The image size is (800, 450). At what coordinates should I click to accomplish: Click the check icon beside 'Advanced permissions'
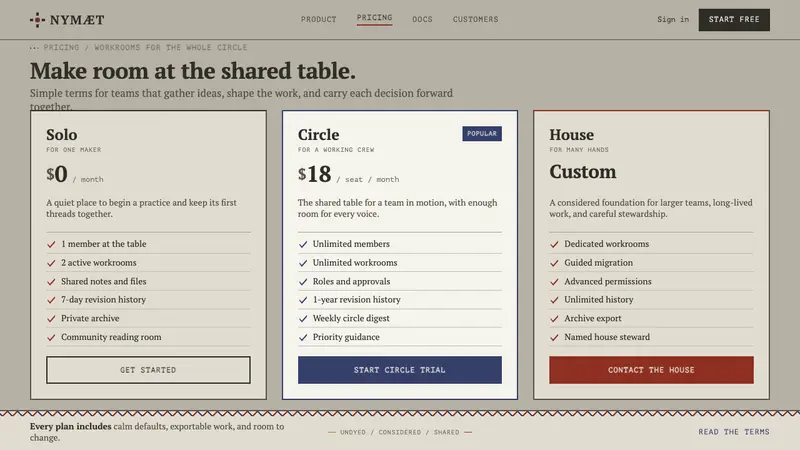[x=554, y=282]
